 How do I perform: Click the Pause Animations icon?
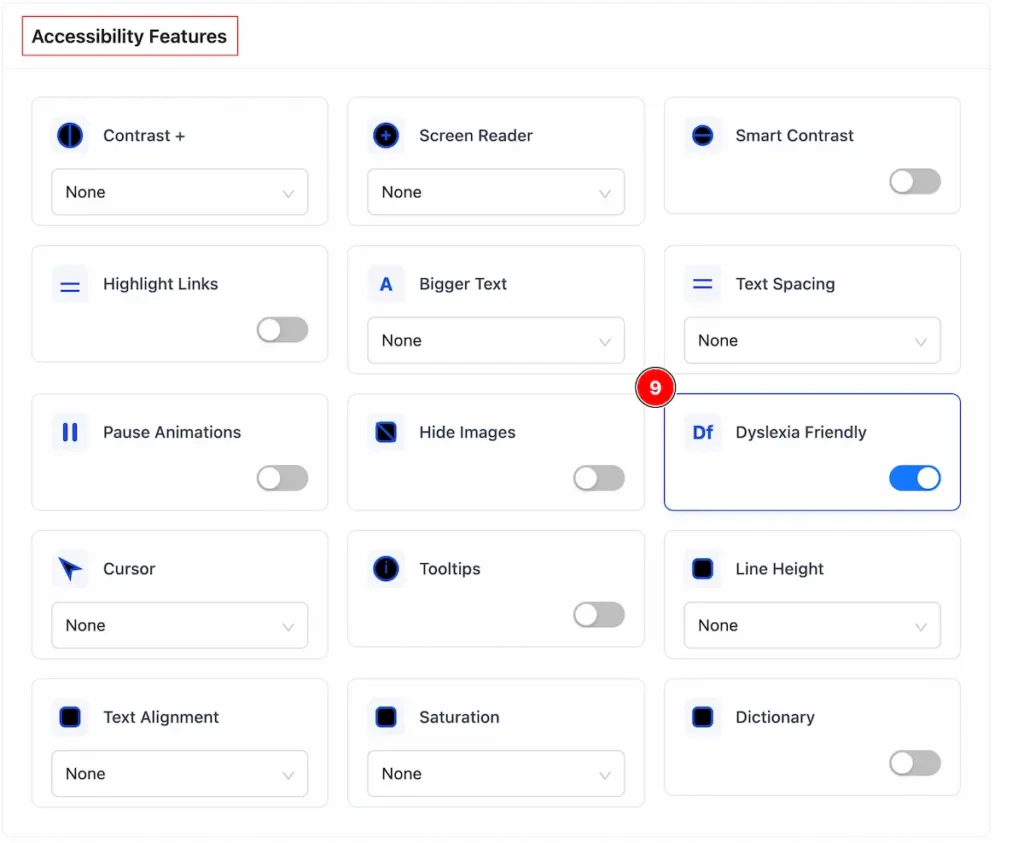(x=70, y=432)
